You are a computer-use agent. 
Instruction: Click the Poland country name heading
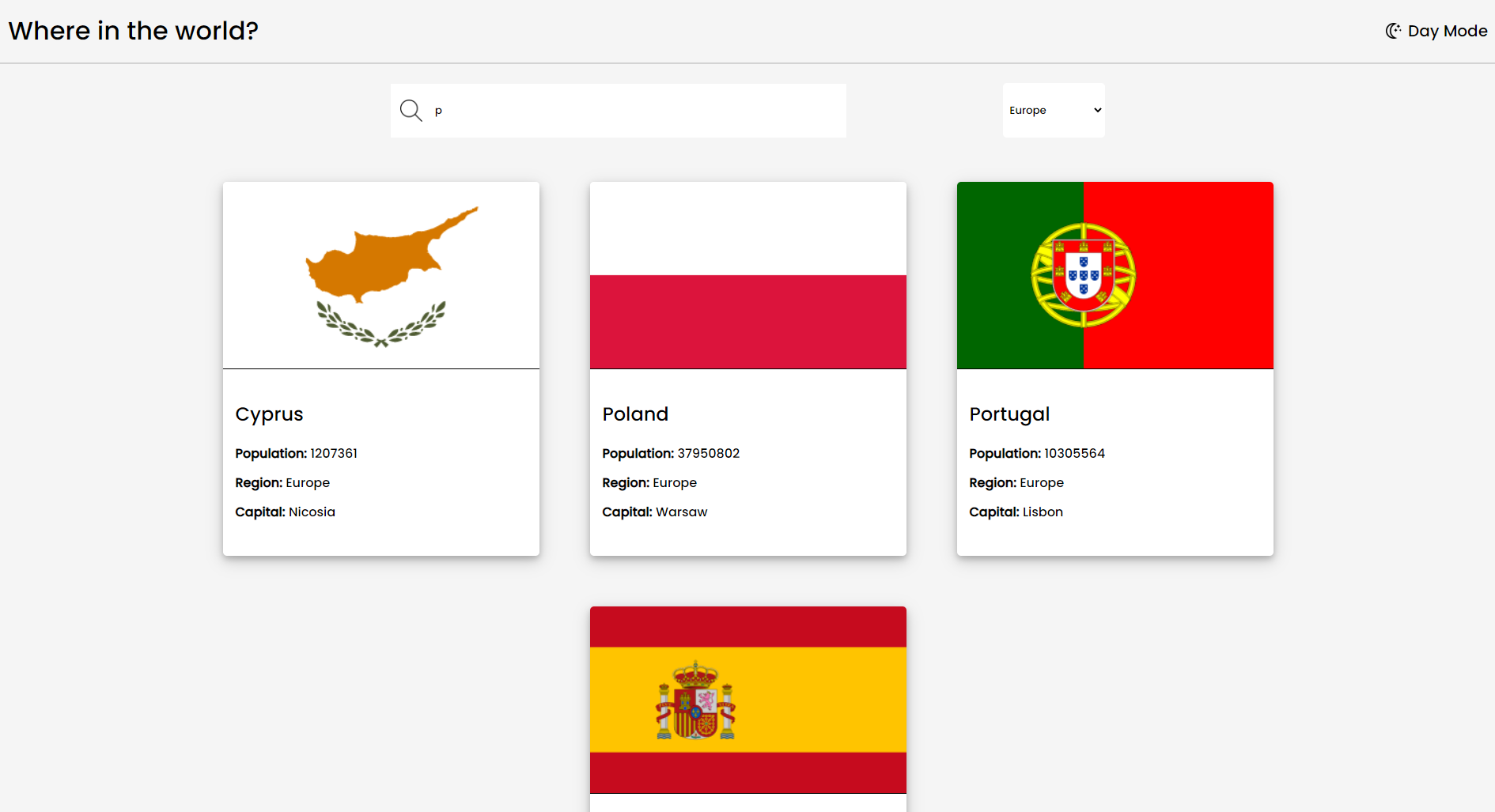(x=635, y=414)
